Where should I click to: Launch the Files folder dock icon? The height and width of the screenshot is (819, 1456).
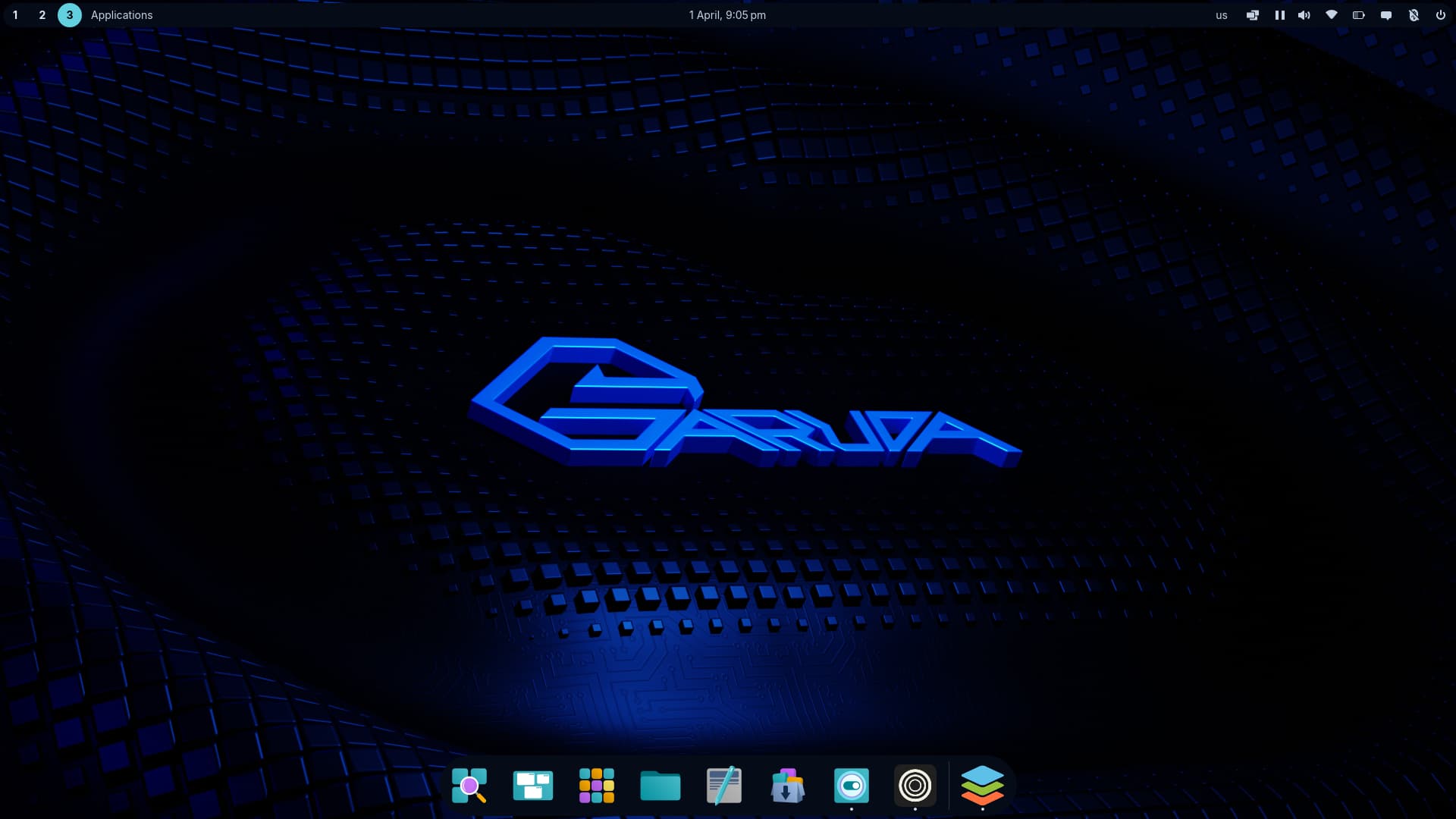click(x=661, y=786)
